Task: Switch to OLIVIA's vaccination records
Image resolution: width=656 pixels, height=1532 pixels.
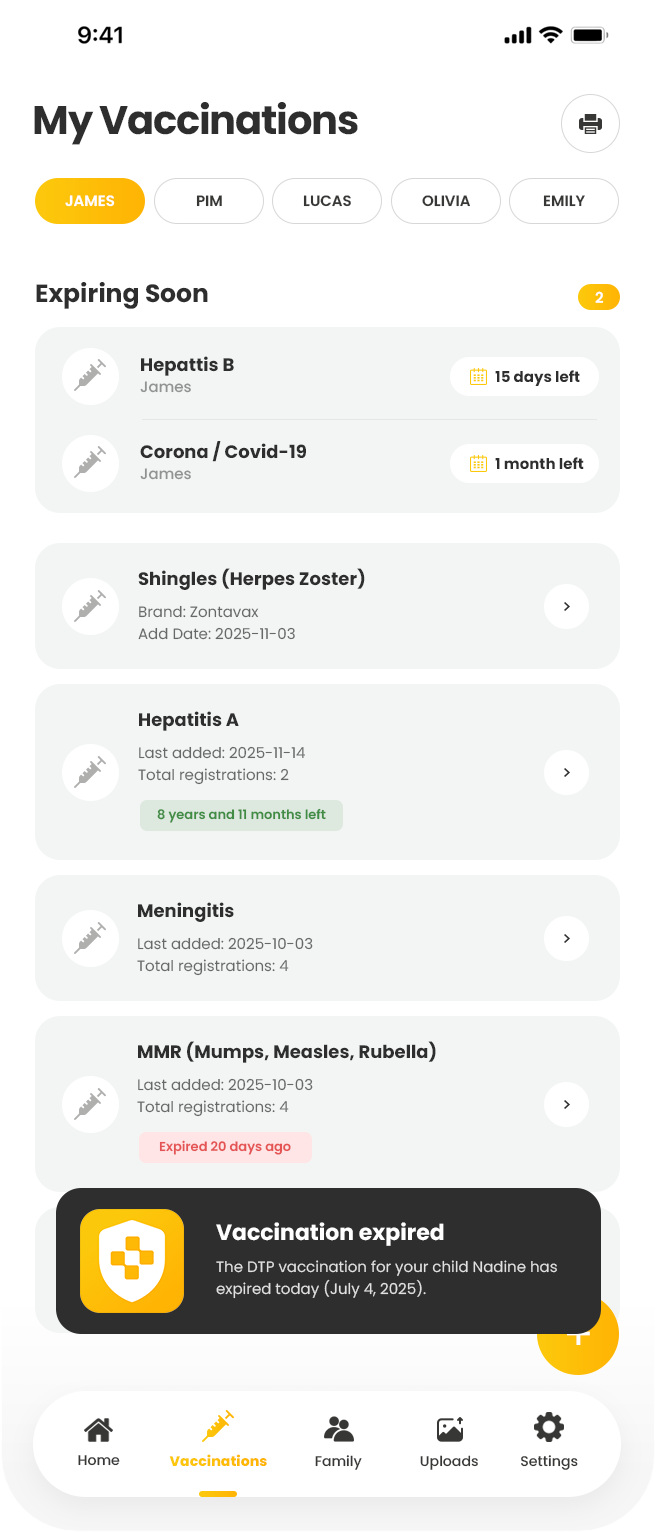Action: coord(445,200)
